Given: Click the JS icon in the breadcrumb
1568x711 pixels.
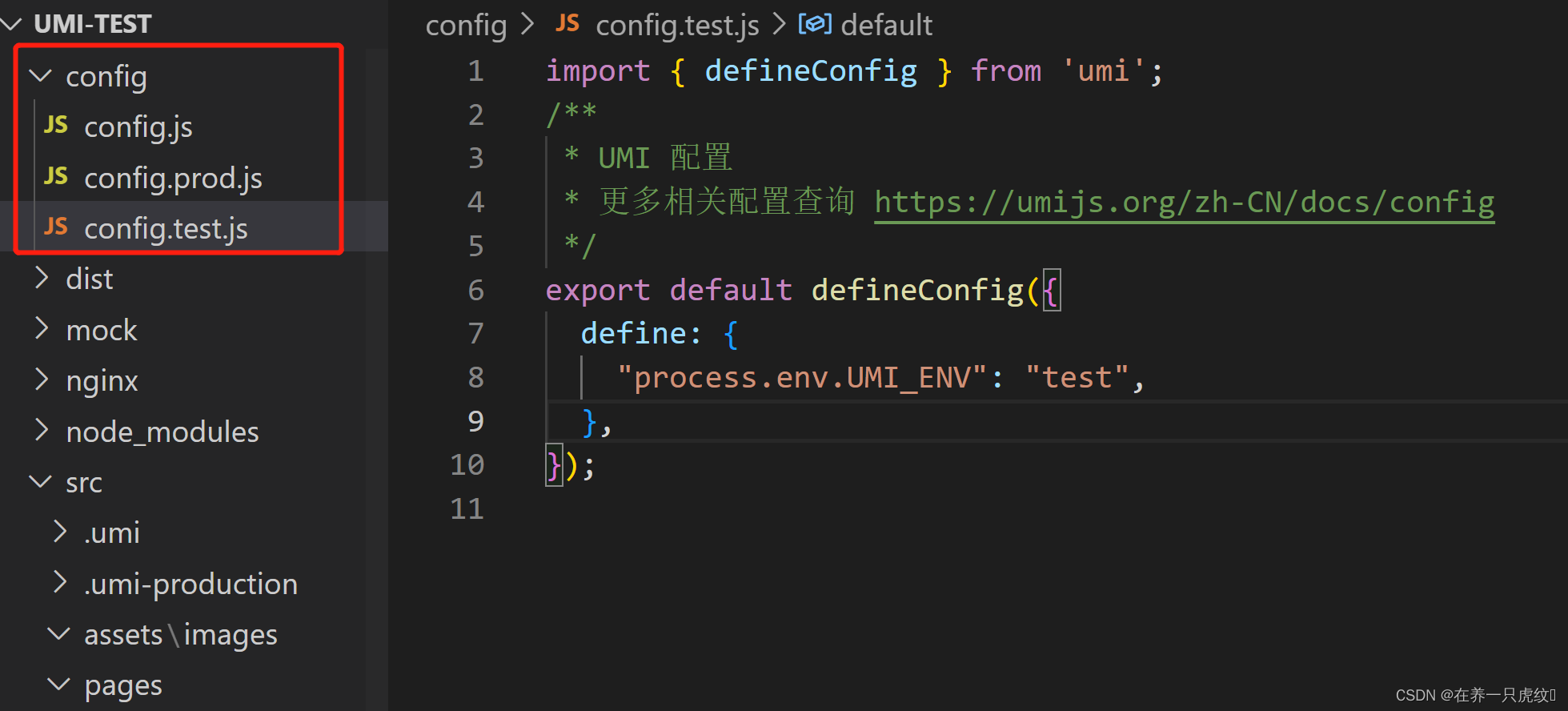Looking at the screenshot, I should coord(567,23).
